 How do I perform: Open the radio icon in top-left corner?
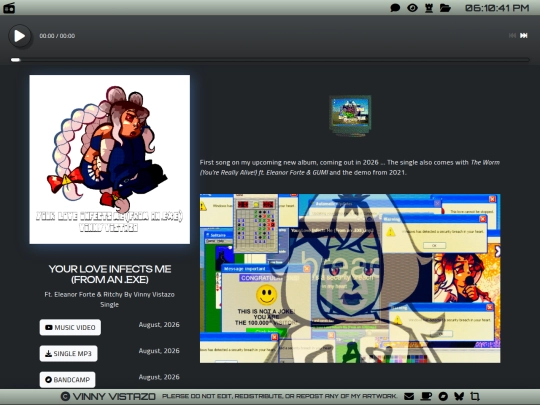(9, 8)
